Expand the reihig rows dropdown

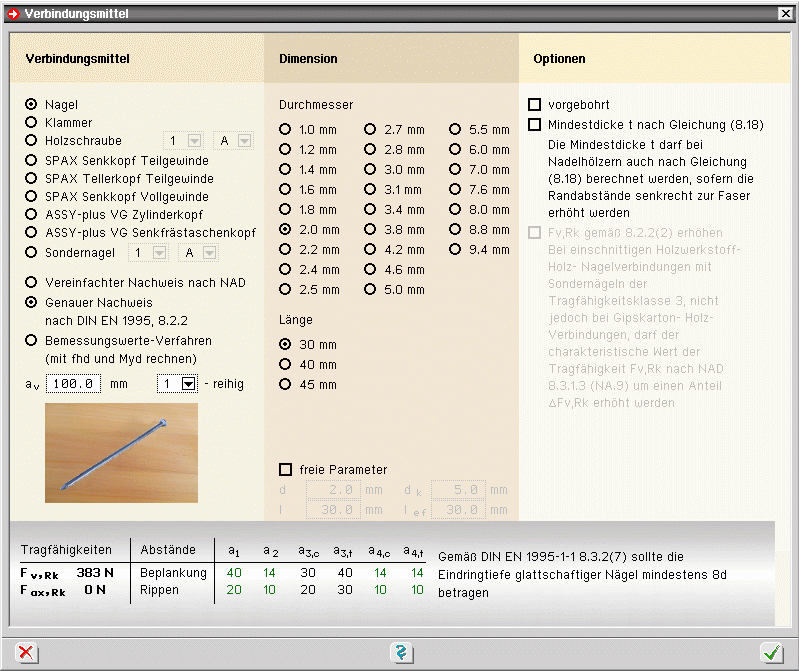(188, 384)
